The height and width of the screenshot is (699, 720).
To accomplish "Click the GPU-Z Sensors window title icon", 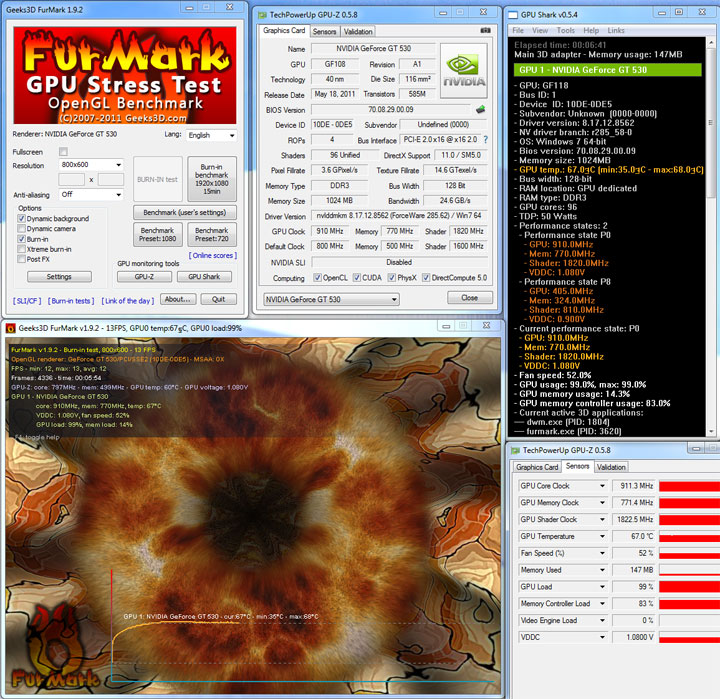I will click(515, 451).
